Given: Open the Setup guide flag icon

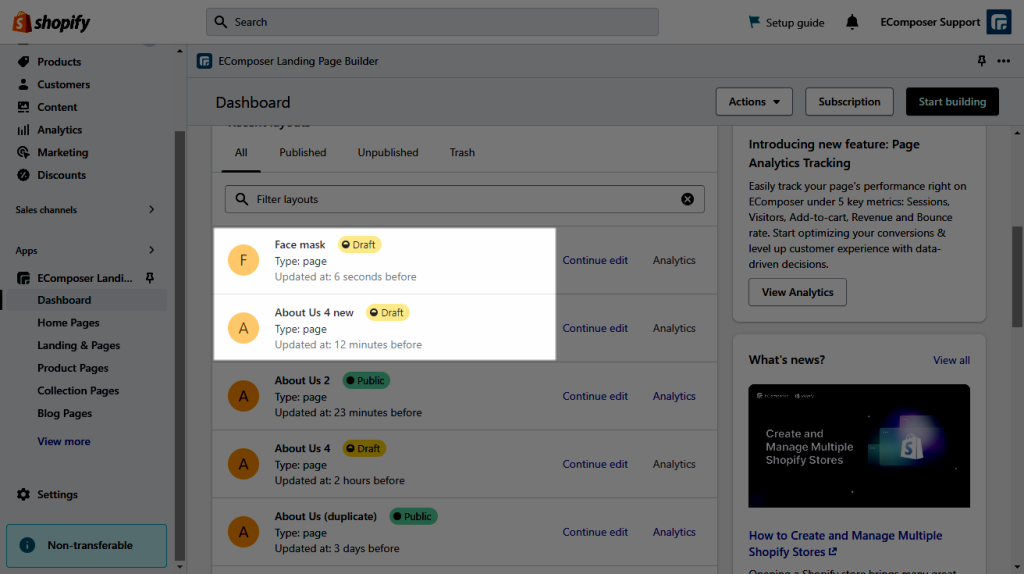Looking at the screenshot, I should (x=754, y=22).
